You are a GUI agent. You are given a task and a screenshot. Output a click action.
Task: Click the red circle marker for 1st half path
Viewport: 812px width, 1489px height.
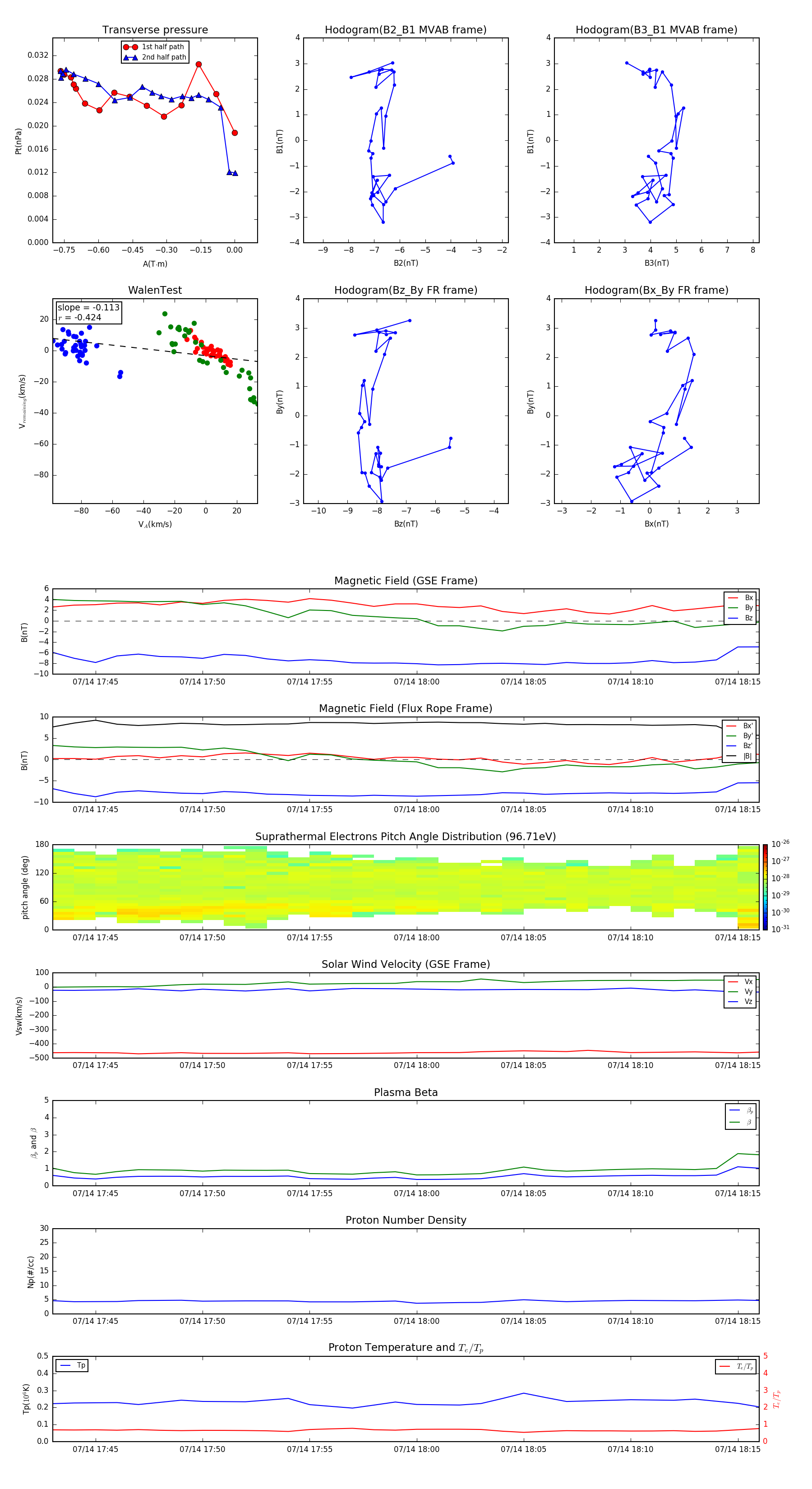point(131,47)
